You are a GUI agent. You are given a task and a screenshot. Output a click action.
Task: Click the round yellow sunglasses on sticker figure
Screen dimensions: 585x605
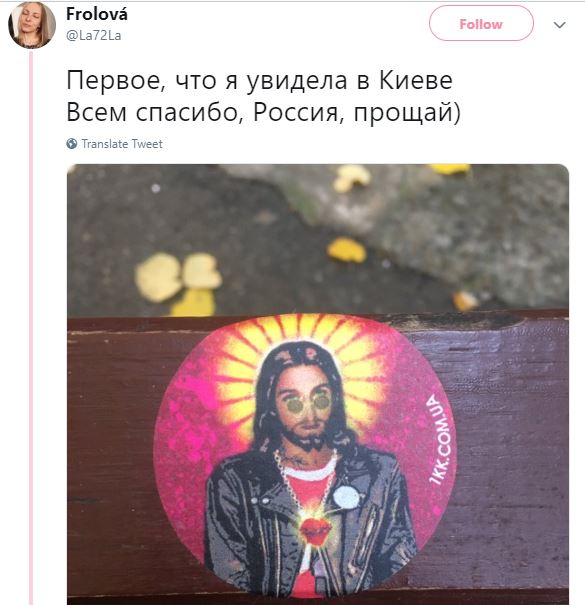click(308, 403)
